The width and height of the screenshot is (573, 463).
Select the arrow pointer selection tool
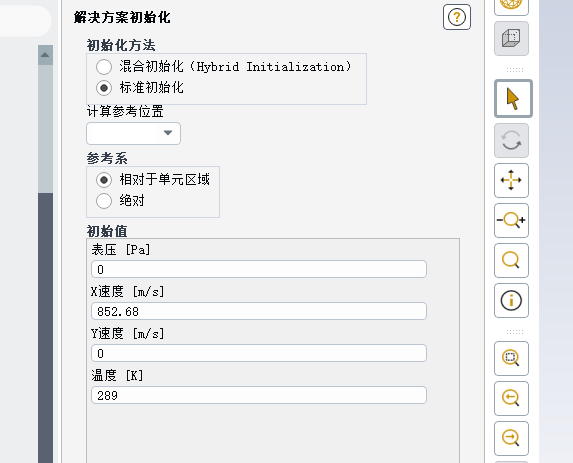coord(513,99)
